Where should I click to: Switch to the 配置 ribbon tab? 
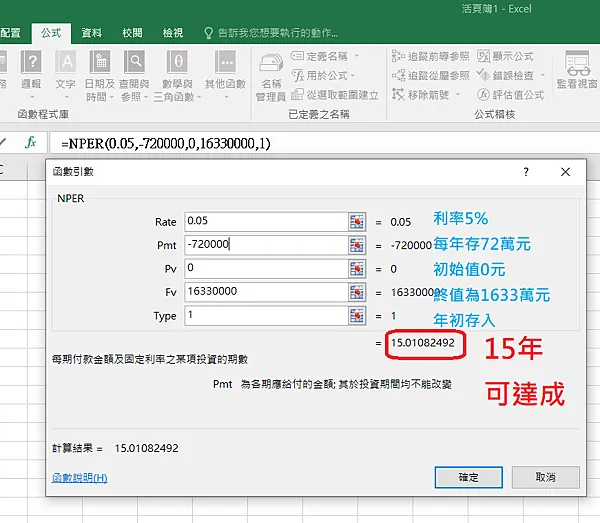[10, 33]
